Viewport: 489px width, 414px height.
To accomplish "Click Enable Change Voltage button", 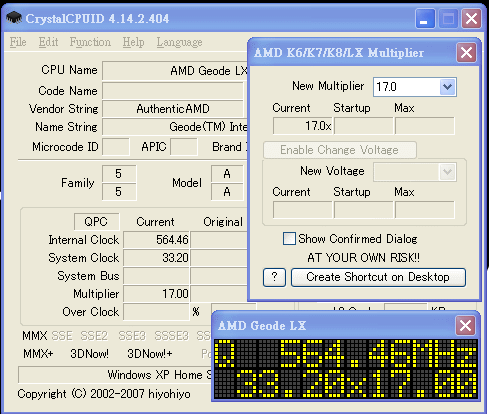I will (339, 150).
